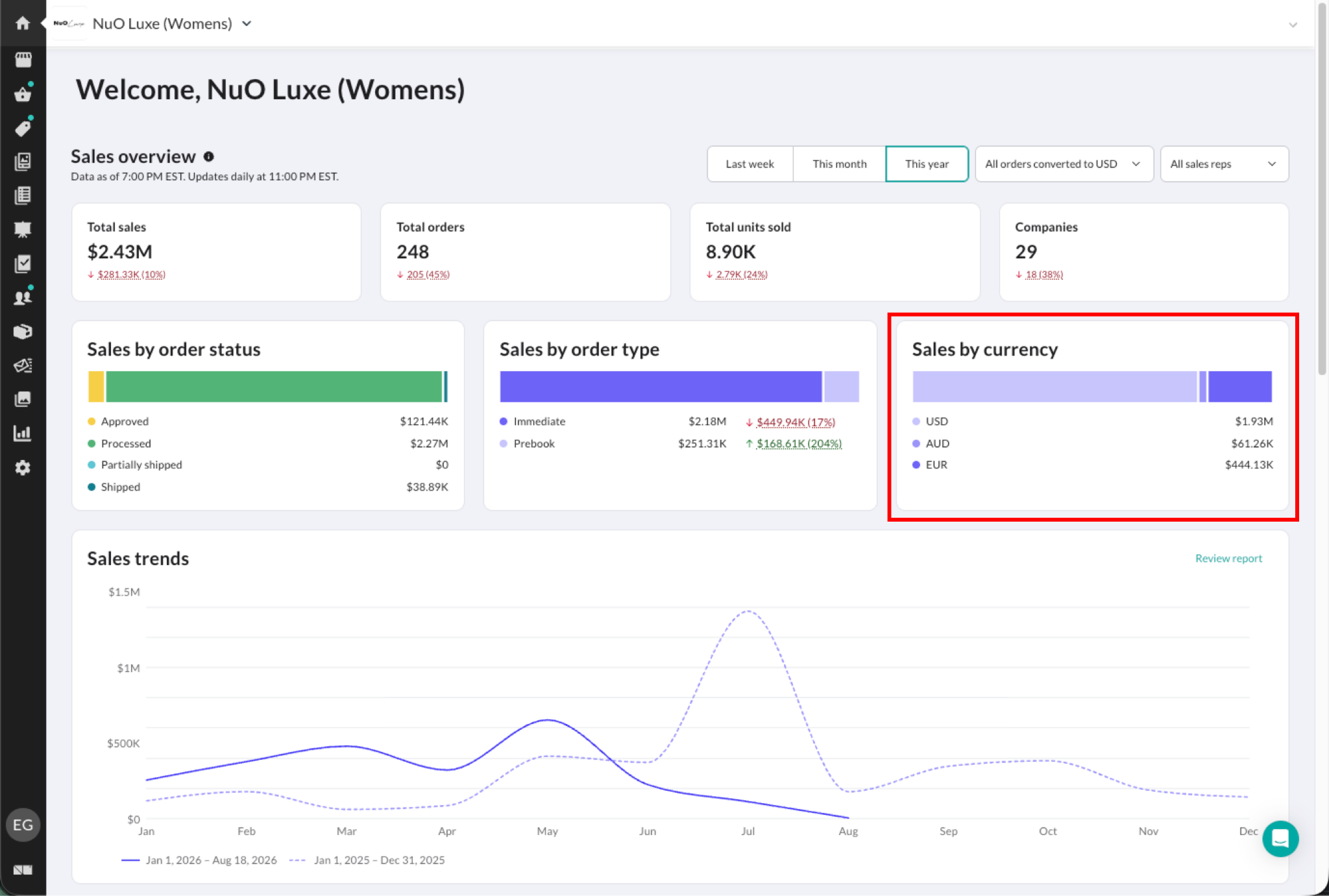The height and width of the screenshot is (896, 1329).
Task: Toggle the Jan 1, 2025 – Dec 31, 2025 legend
Action: [x=367, y=860]
